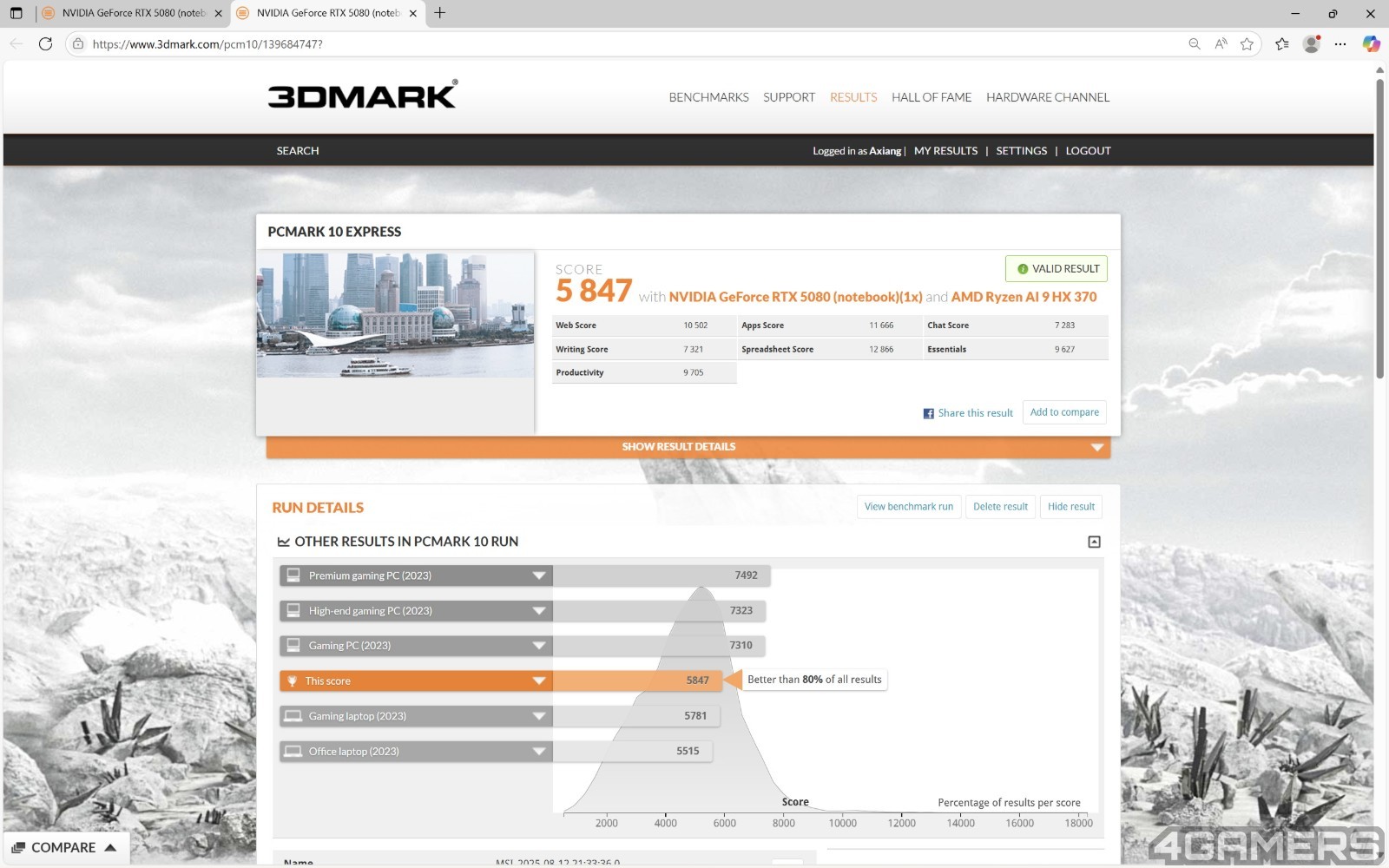Switch to the first browser tab
The image size is (1389, 868).
pyautogui.click(x=132, y=13)
